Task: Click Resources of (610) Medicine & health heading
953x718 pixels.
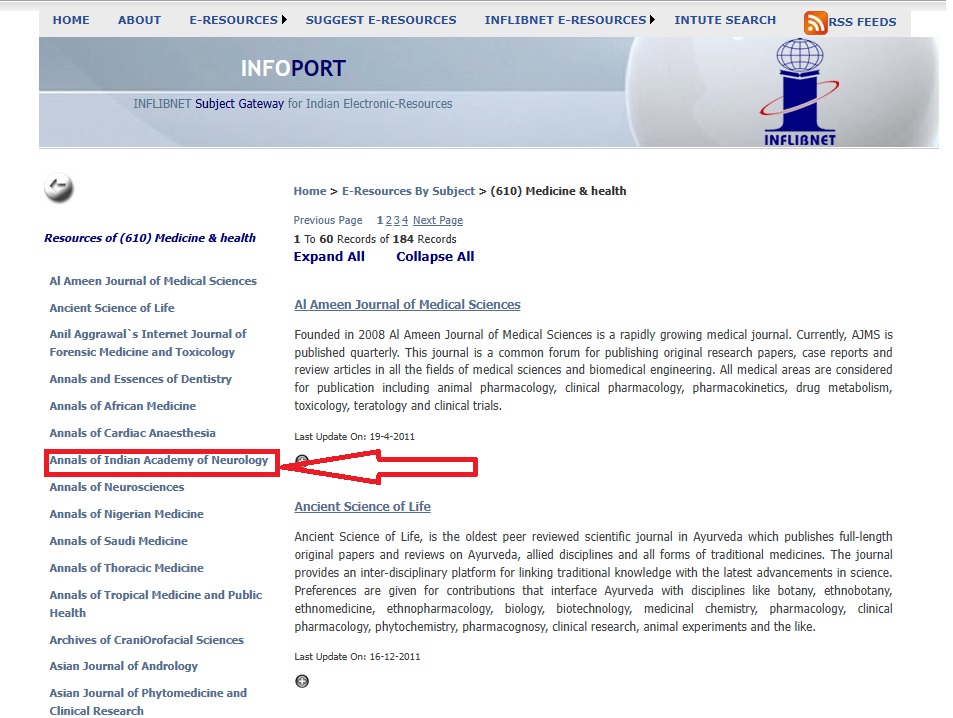Action: point(150,238)
